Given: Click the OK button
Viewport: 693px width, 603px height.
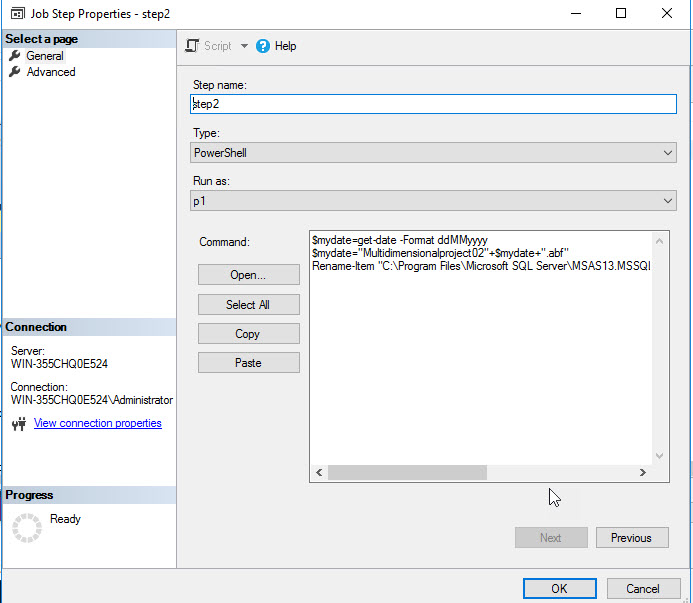Looking at the screenshot, I should 560,588.
